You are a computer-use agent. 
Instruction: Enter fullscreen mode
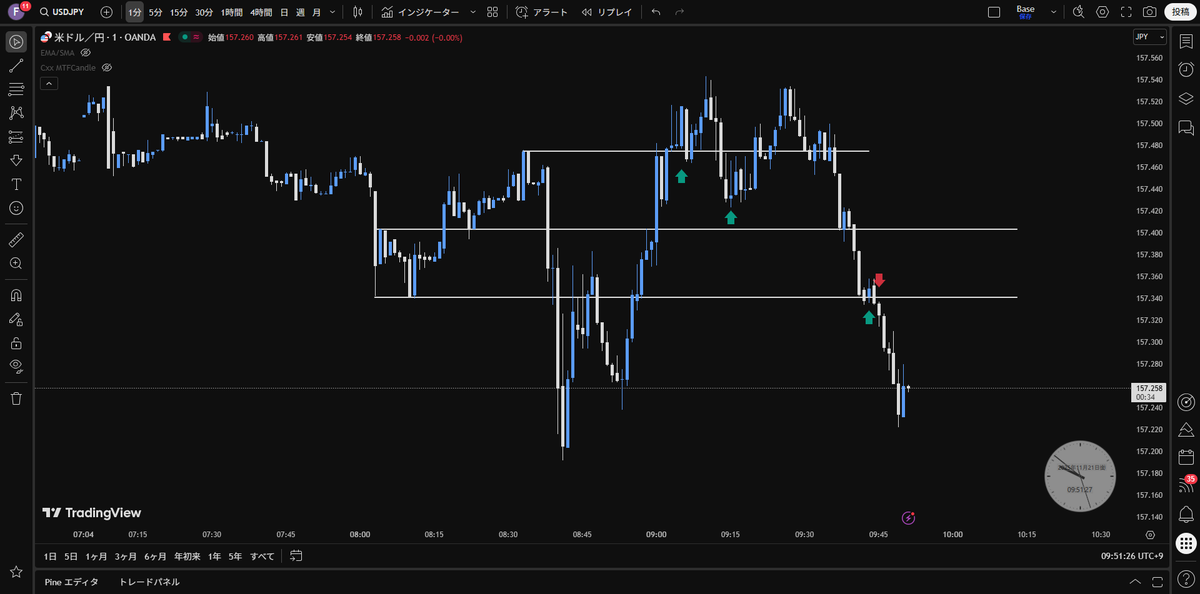click(x=1126, y=12)
